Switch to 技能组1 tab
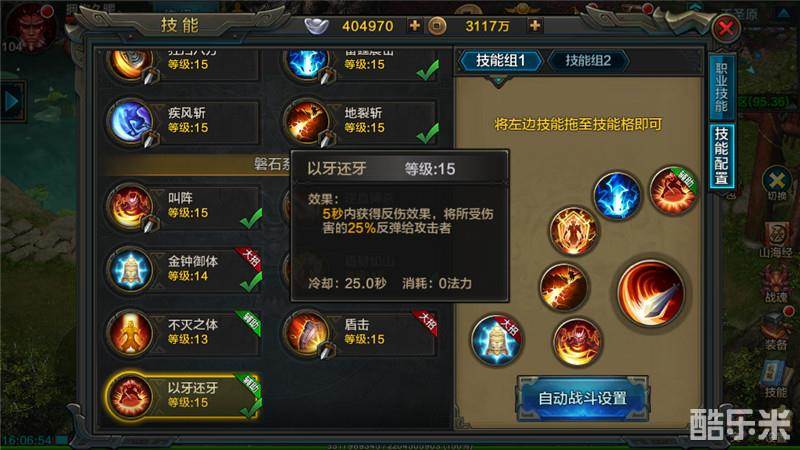This screenshot has height=450, width=800. pos(500,61)
